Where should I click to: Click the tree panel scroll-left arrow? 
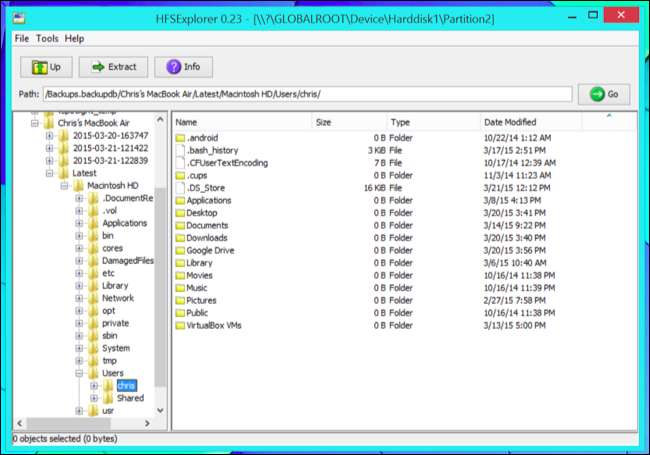tap(19, 424)
